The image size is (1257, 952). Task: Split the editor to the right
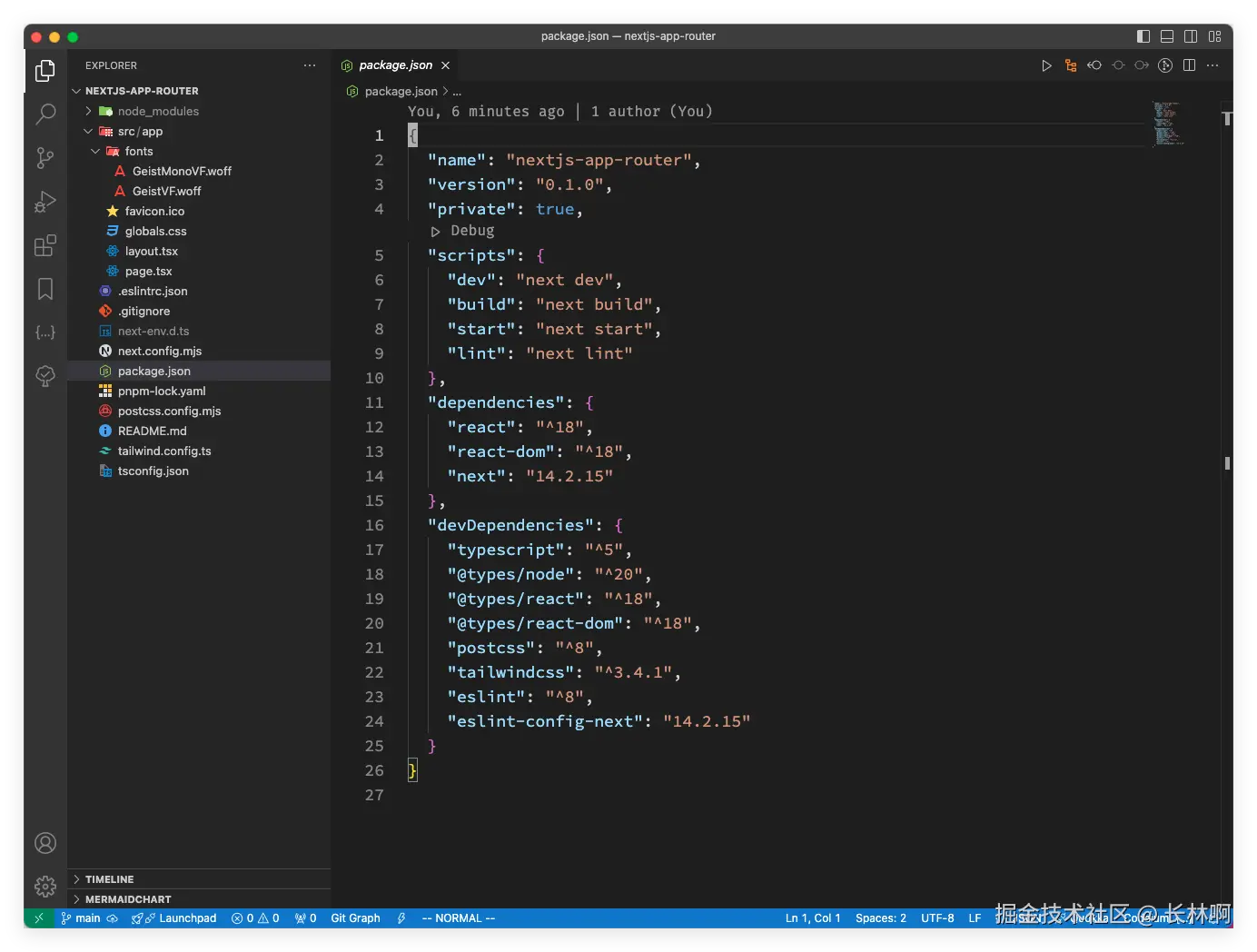click(1189, 65)
